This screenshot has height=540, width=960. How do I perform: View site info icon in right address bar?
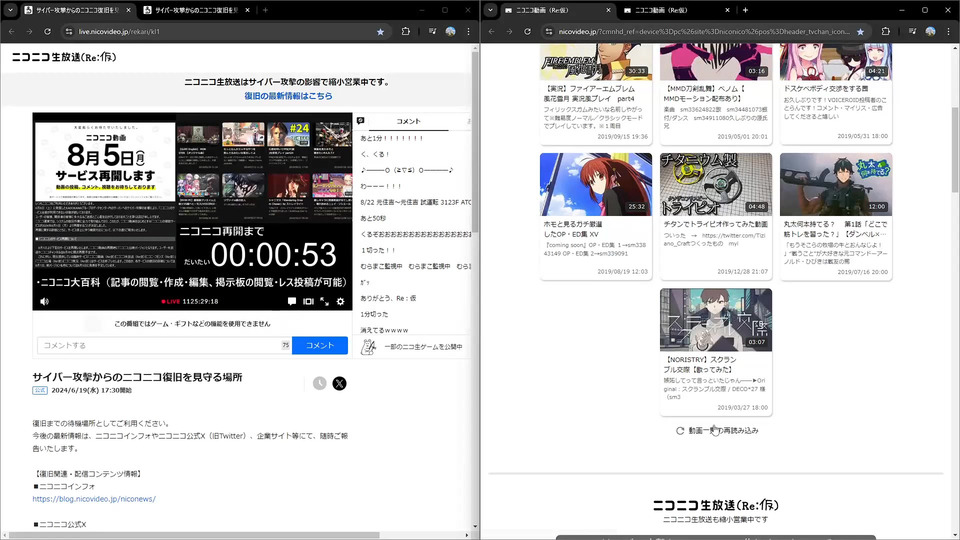(x=549, y=31)
